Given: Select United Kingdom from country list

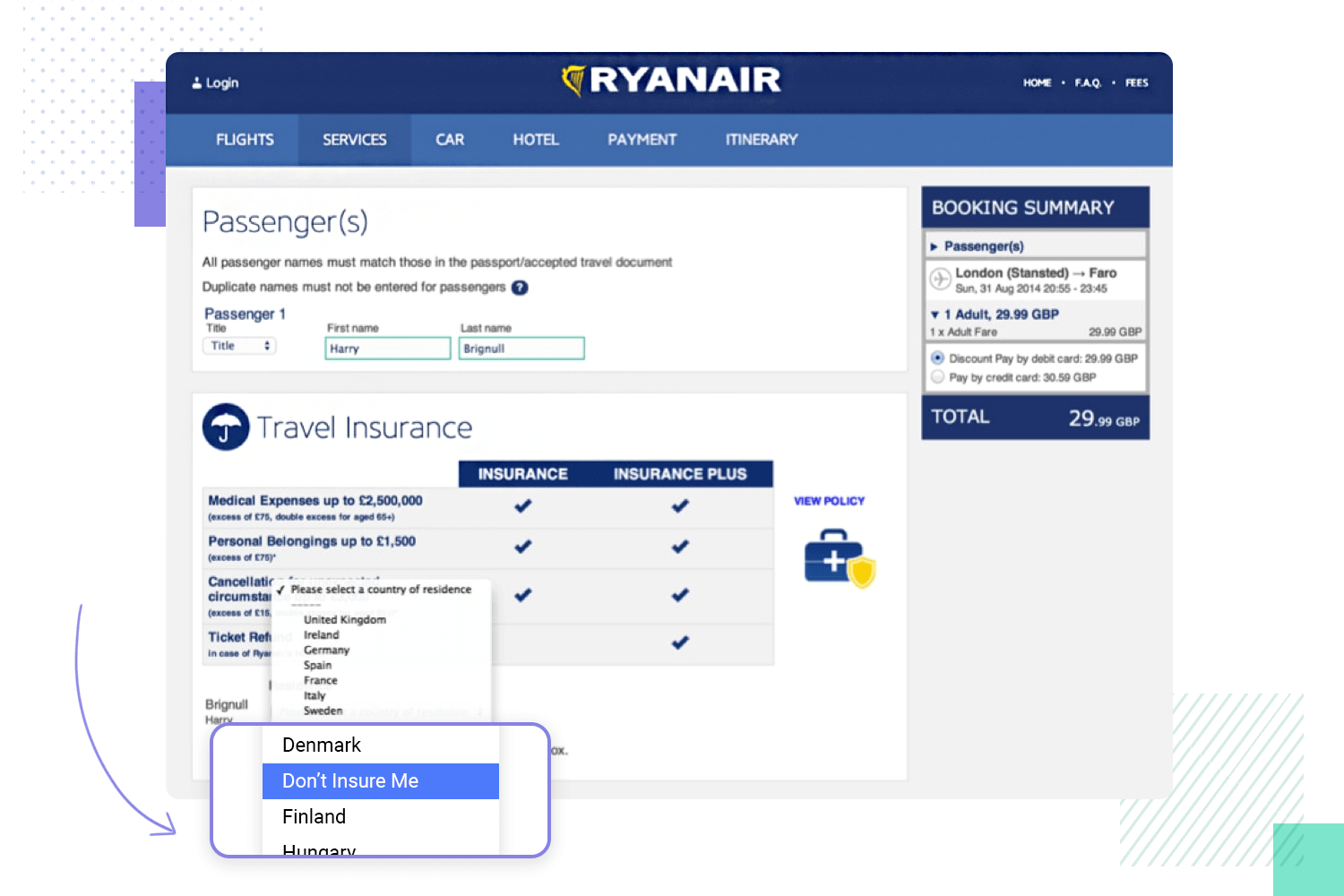Looking at the screenshot, I should [x=345, y=619].
